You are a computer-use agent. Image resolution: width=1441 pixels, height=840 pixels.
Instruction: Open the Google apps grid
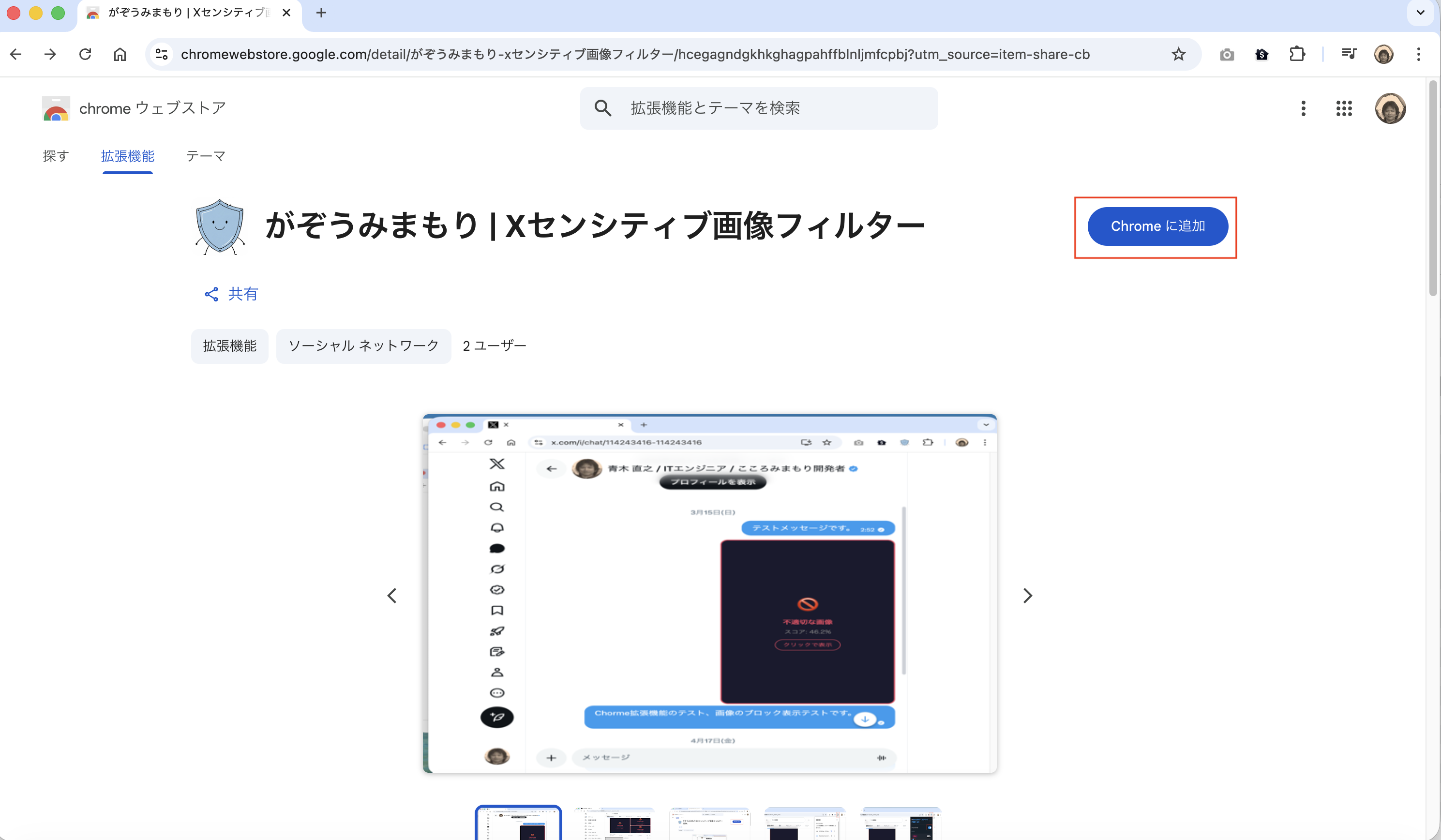click(x=1344, y=108)
